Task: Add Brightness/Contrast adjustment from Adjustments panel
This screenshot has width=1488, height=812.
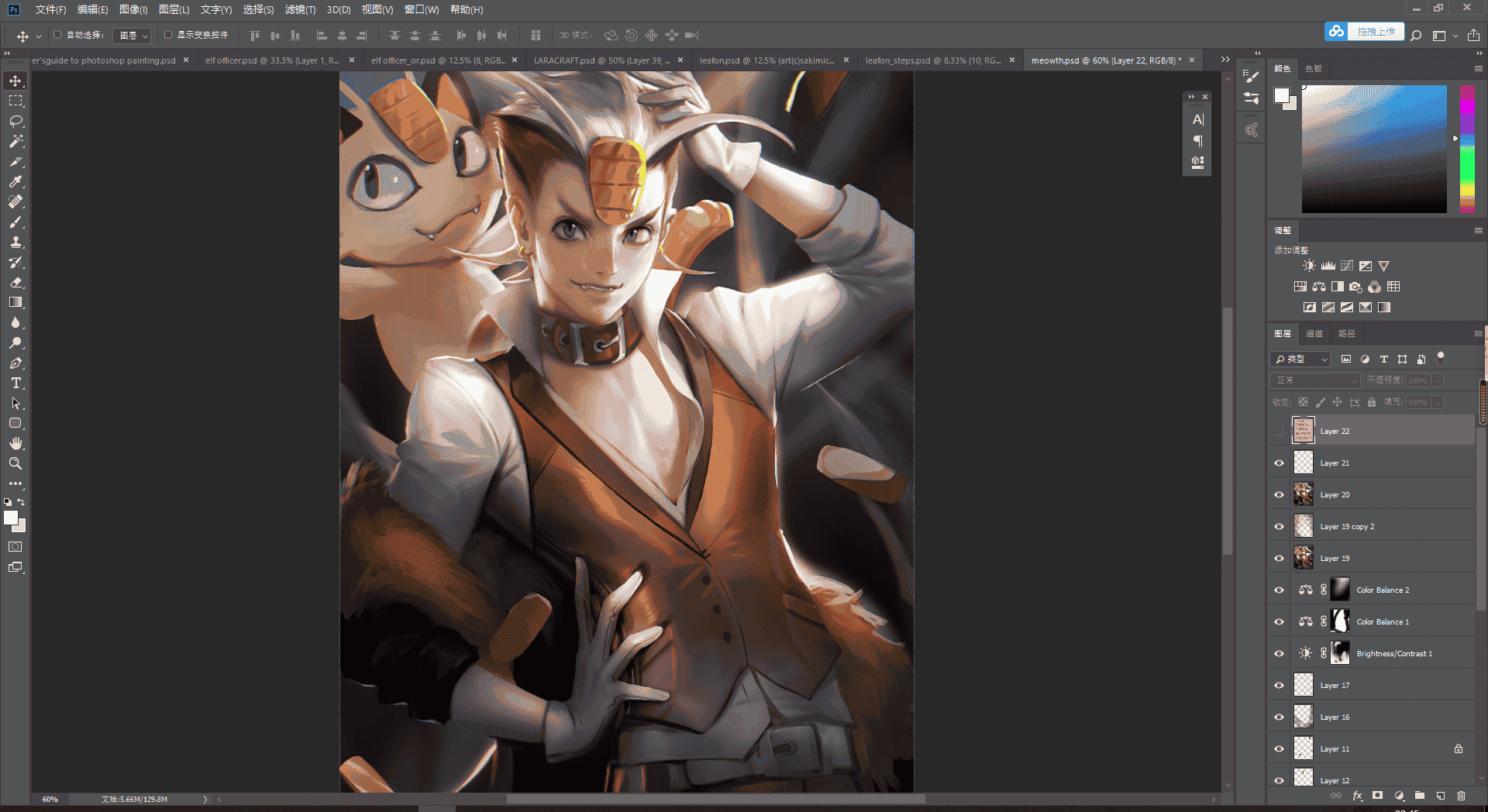Action: [x=1309, y=266]
